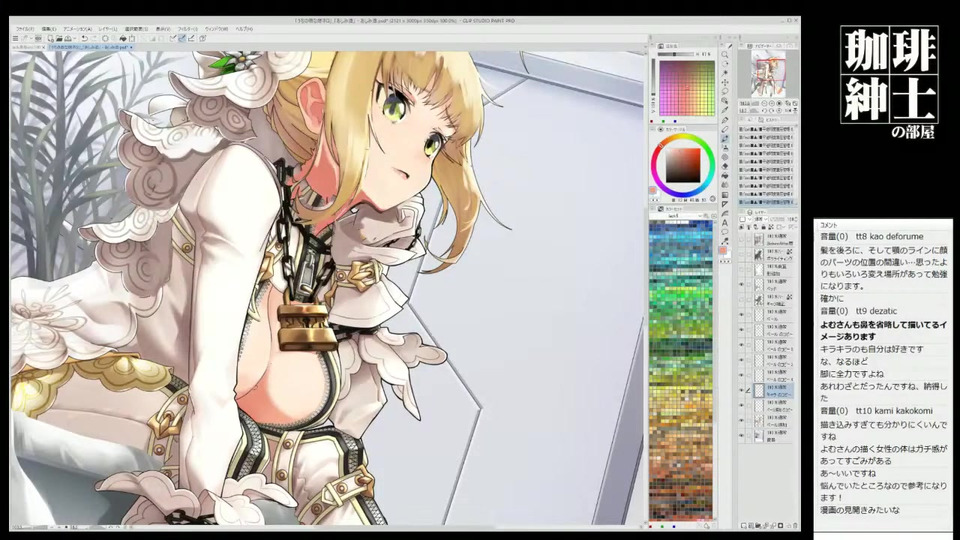Viewport: 960px width, 540px height.
Task: Select the Eyedropper tool in toolbox
Action: click(x=725, y=110)
